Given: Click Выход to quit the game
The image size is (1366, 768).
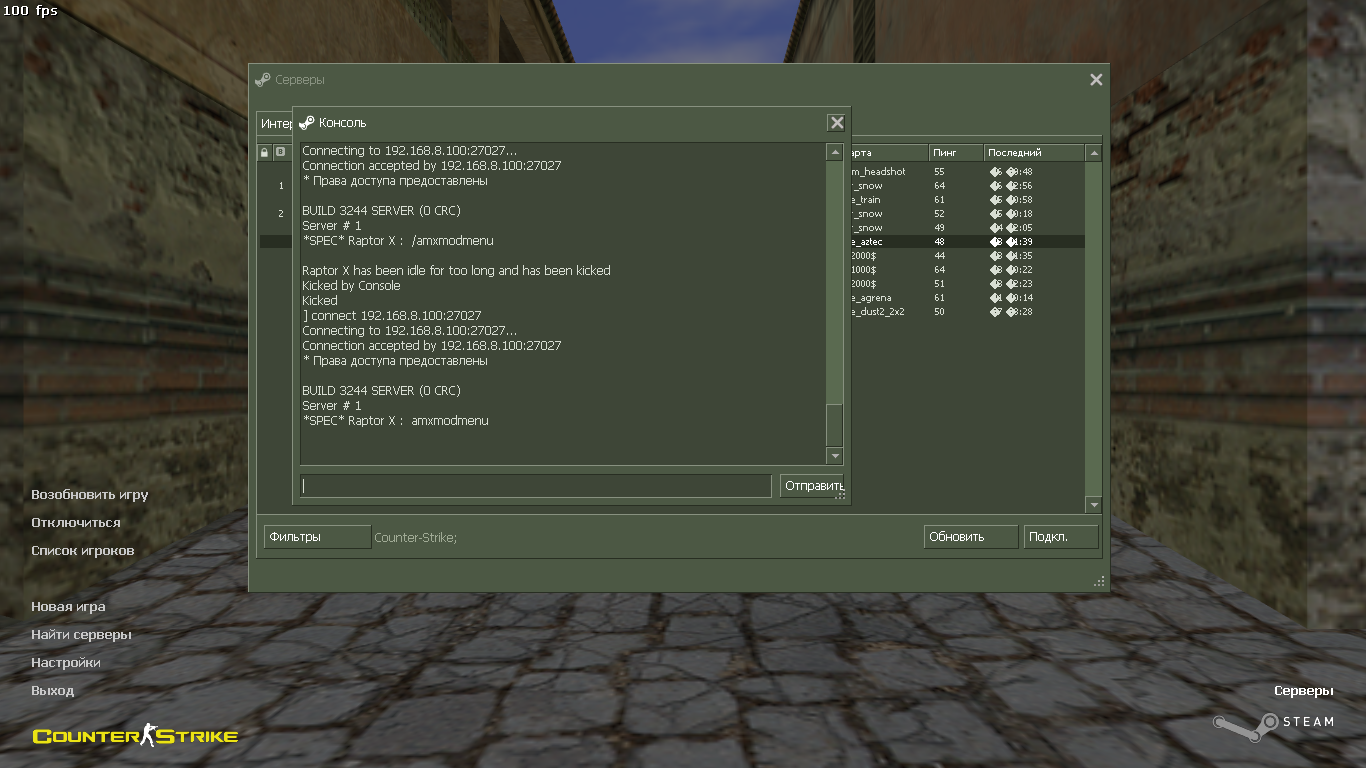Looking at the screenshot, I should 53,691.
